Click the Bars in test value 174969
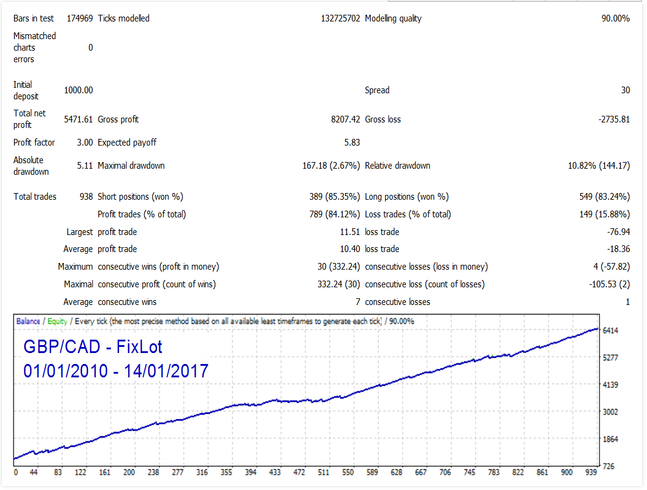This screenshot has height=490, width=647. click(x=80, y=19)
